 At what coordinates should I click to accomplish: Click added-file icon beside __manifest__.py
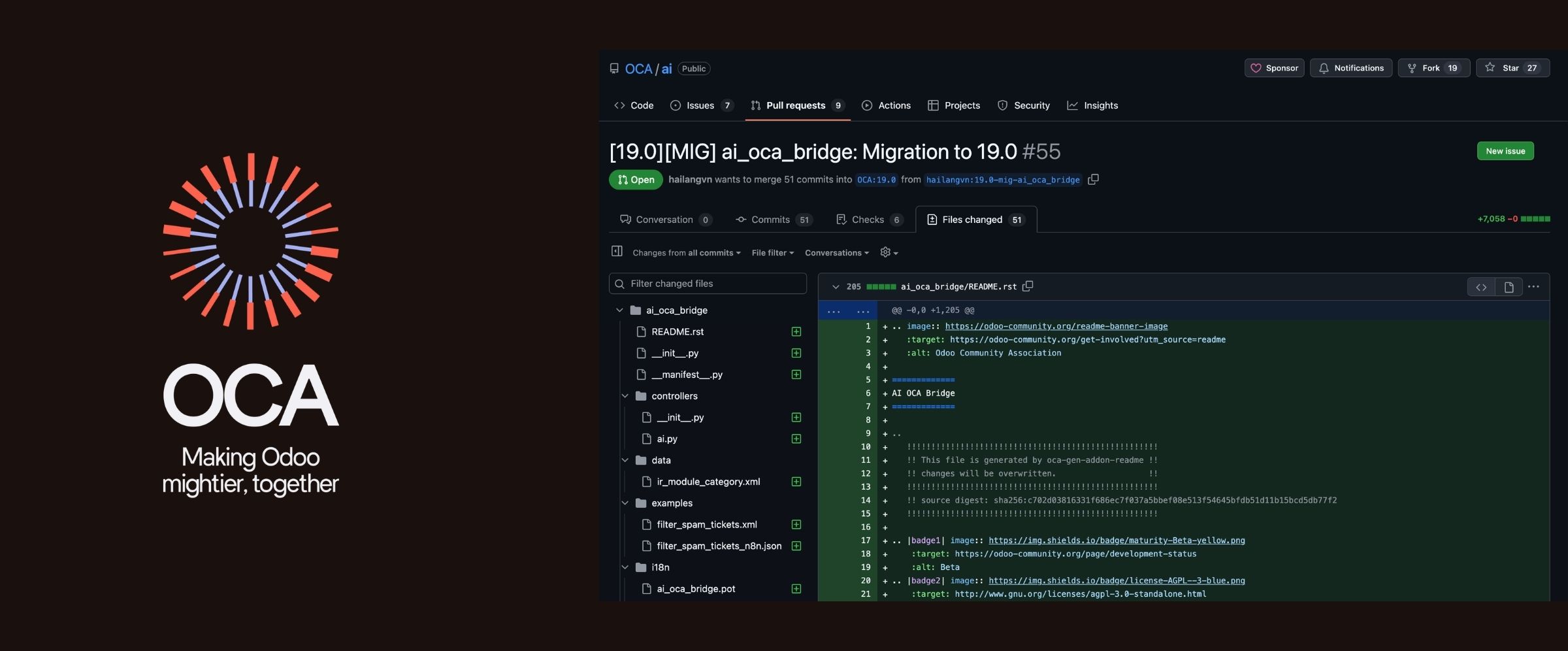click(x=796, y=375)
